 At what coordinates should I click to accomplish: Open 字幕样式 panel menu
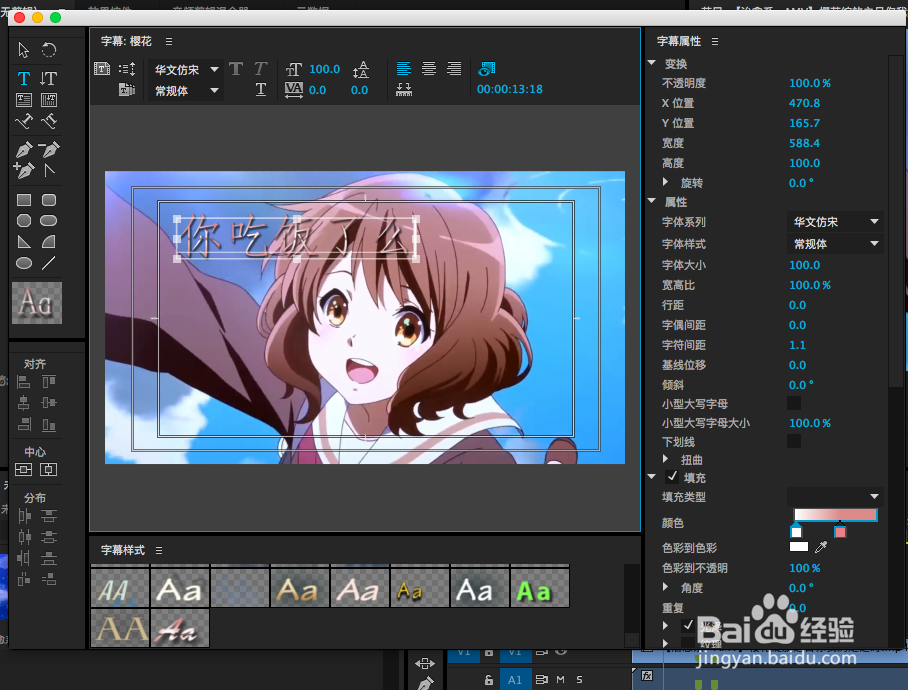[159, 550]
